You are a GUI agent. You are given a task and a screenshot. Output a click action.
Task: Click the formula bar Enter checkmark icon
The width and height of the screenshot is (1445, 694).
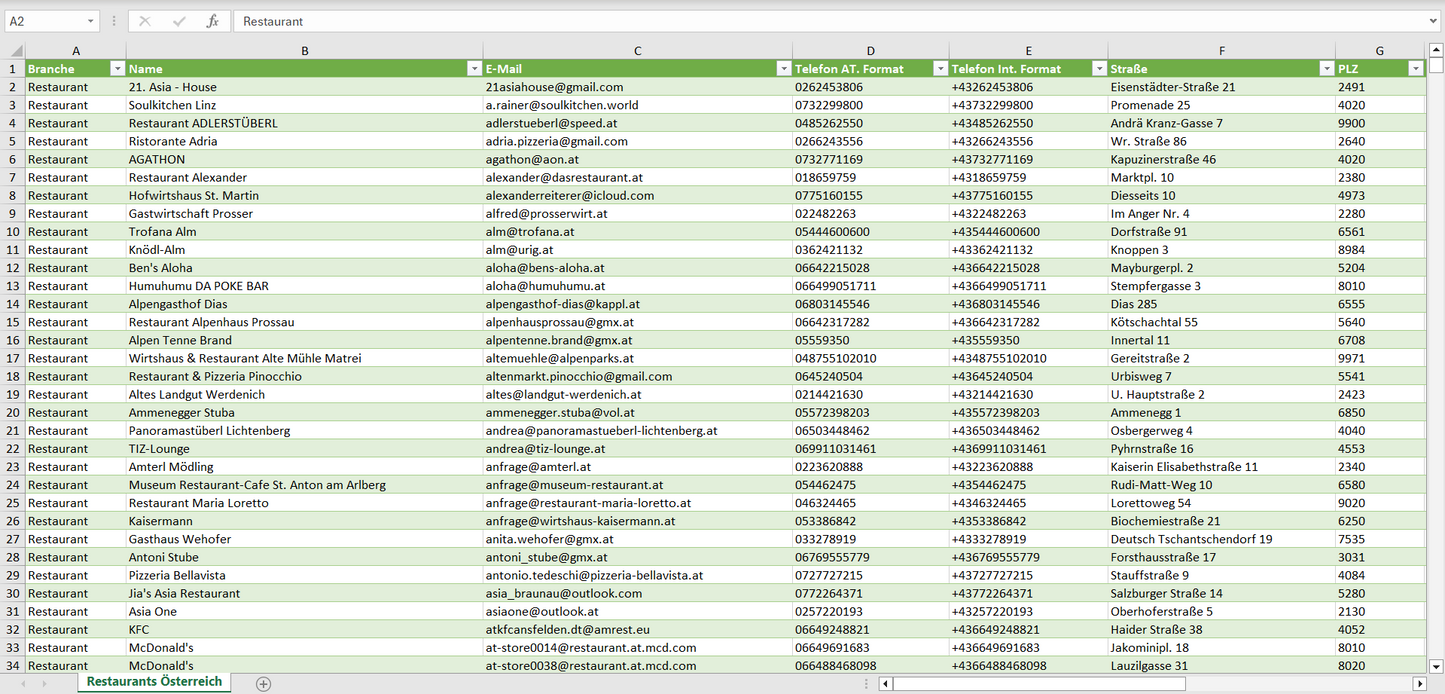coord(179,21)
